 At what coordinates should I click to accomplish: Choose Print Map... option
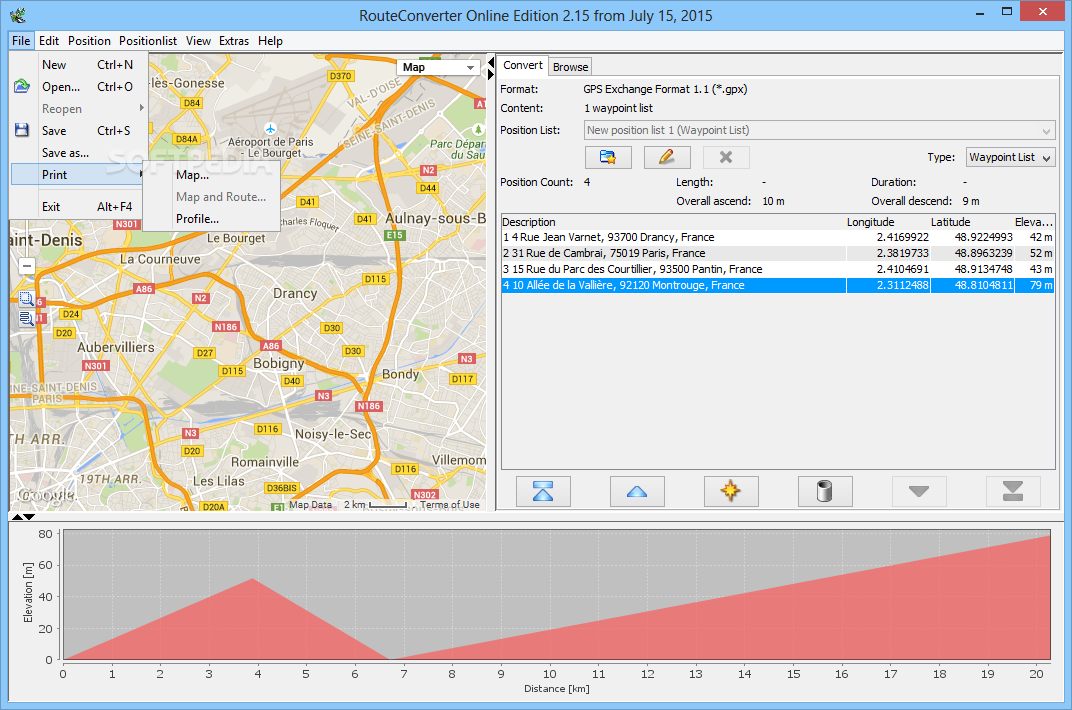[211, 175]
